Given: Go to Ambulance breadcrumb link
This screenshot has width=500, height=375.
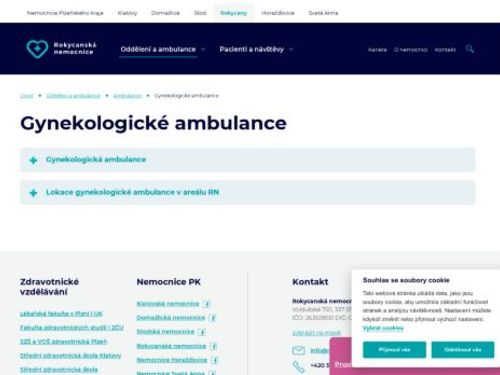Looking at the screenshot, I should click(127, 96).
